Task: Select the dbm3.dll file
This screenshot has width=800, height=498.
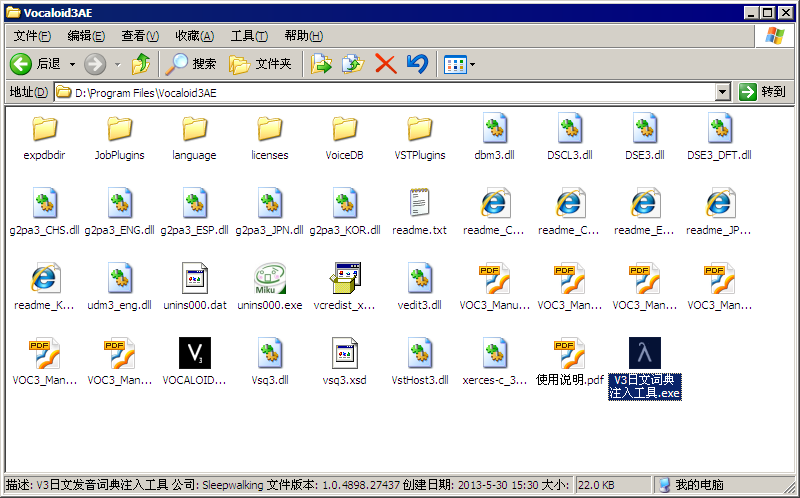Action: click(494, 137)
